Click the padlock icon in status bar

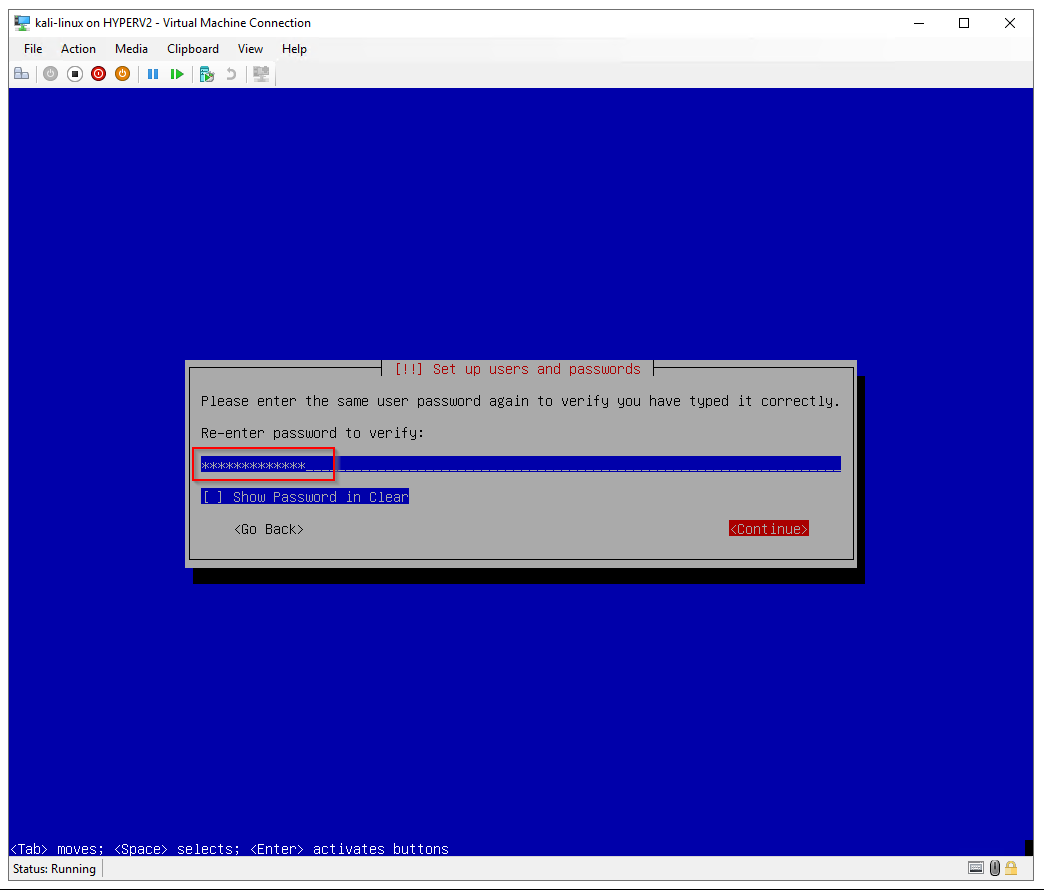click(x=1011, y=868)
